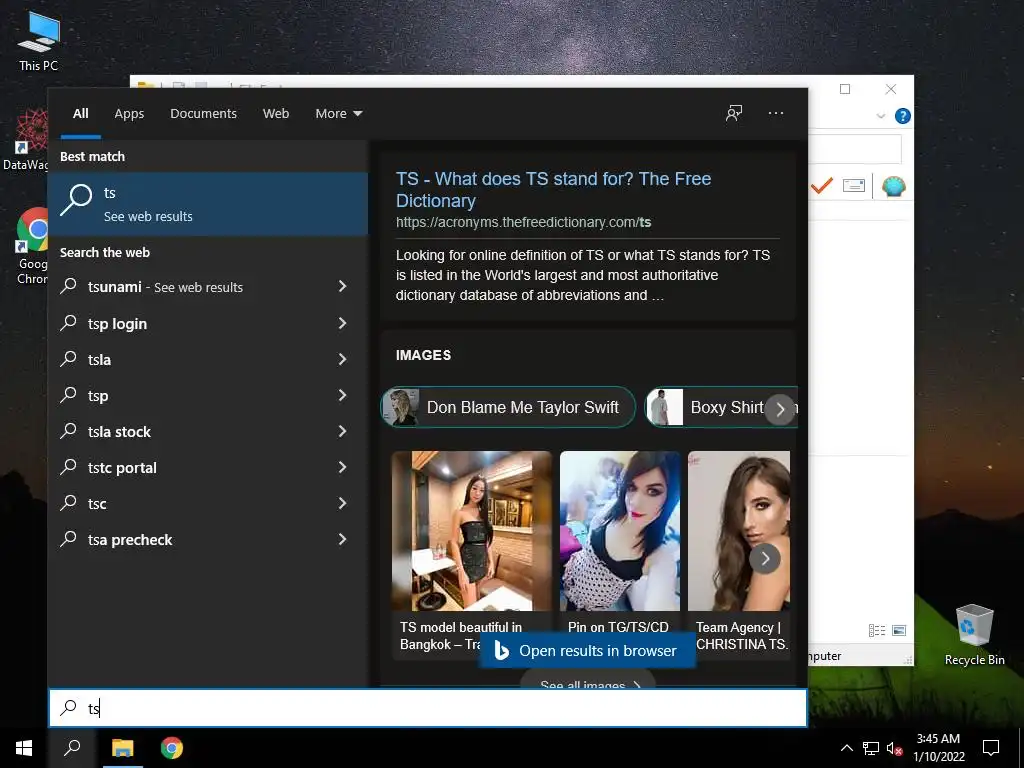Click the card icon in background window toolbar

[854, 186]
